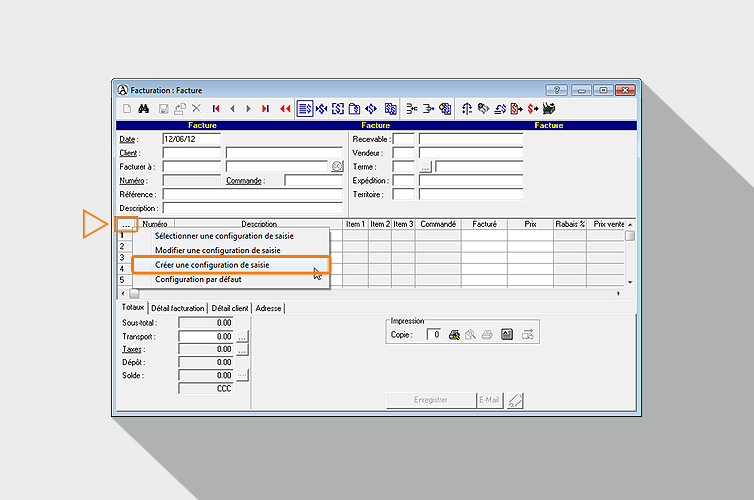Click the CC icon beside Facturer à
Screen dimensions: 754x500
pos(337,167)
